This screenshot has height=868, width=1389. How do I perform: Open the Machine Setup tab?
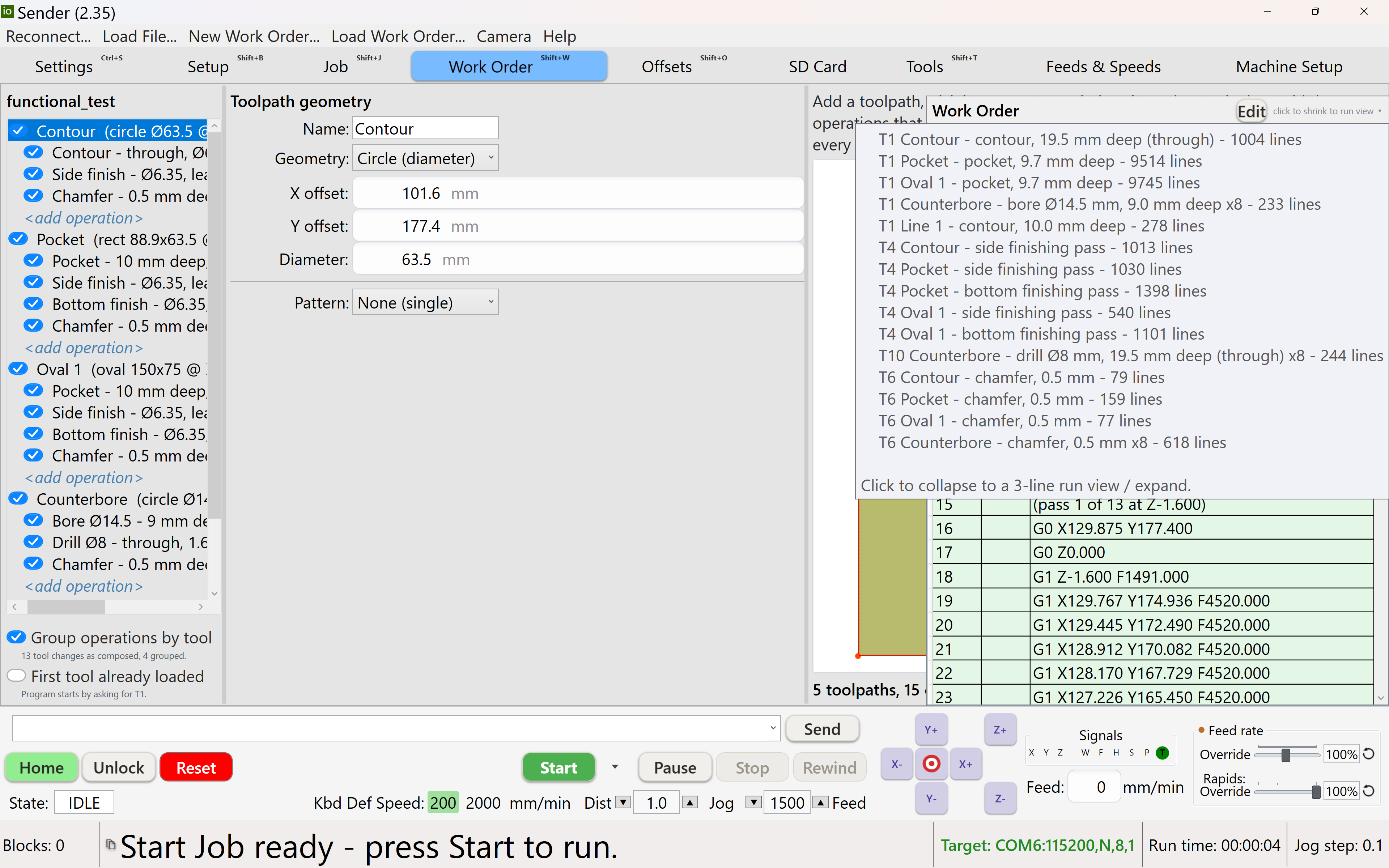coord(1289,67)
